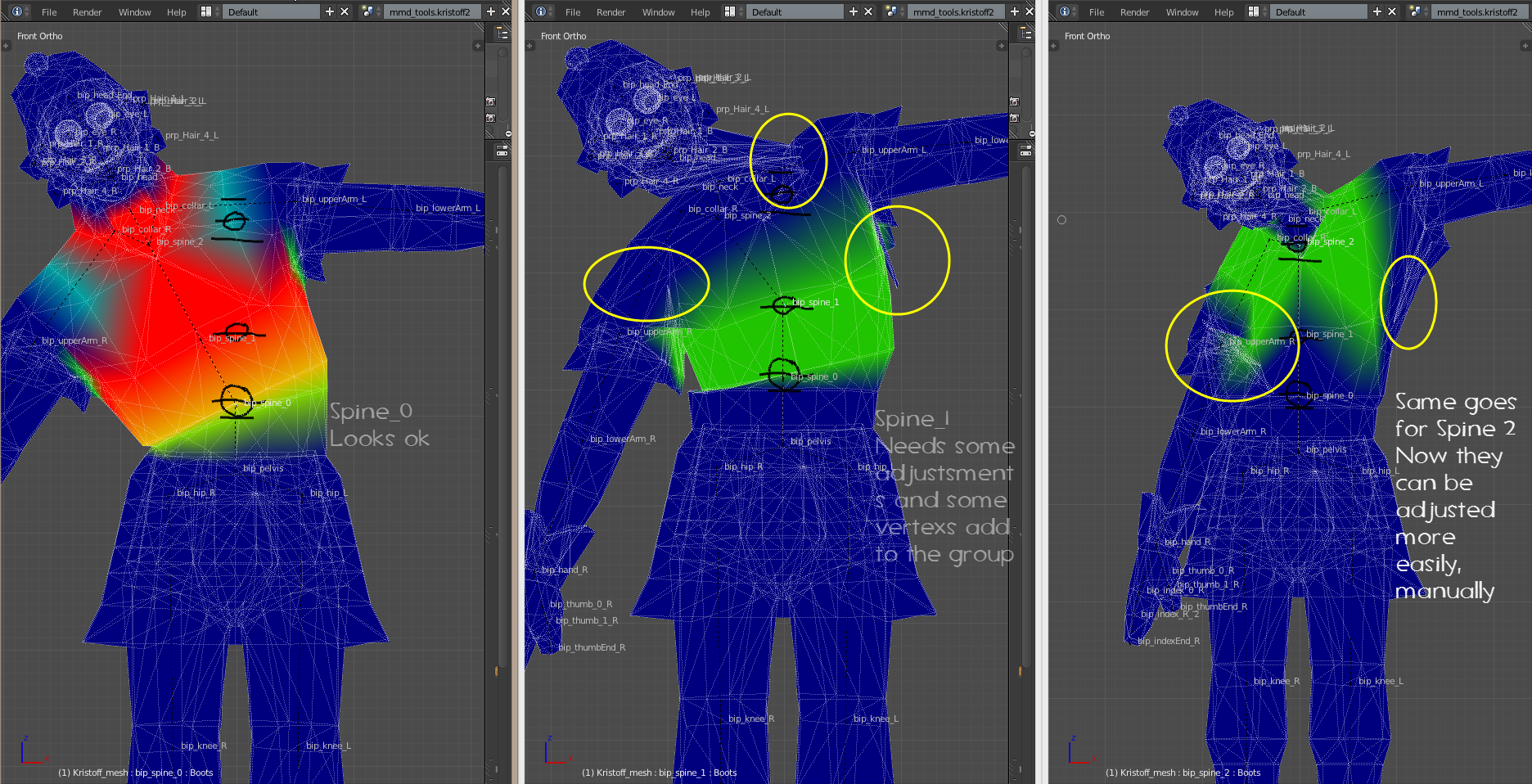Open Render menu in middle Blender window

[611, 12]
